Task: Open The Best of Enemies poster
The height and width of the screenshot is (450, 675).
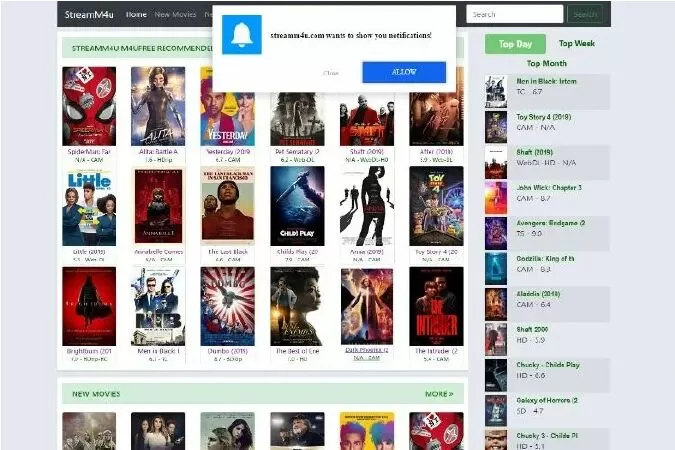Action: click(297, 306)
